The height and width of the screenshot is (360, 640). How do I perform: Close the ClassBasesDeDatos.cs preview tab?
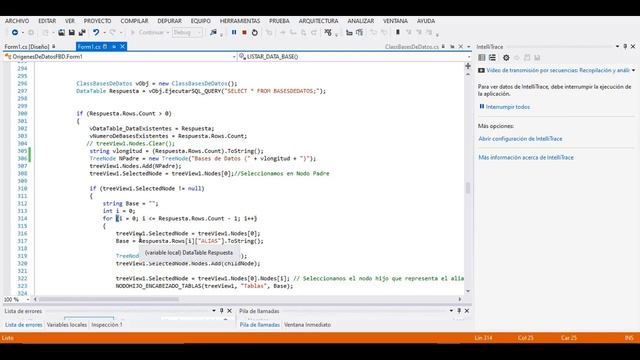tap(460, 47)
